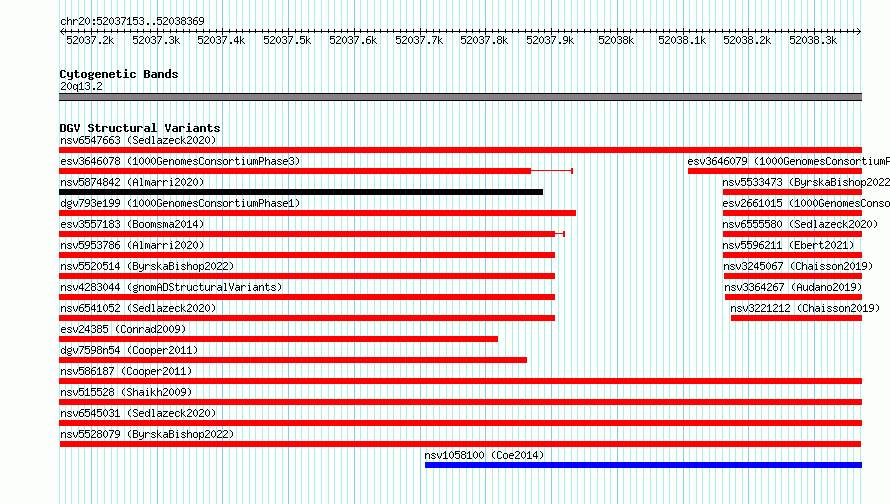
Task: Select the esv3646078 1000GenomesConsortiumPhase3 label
Action: point(180,161)
